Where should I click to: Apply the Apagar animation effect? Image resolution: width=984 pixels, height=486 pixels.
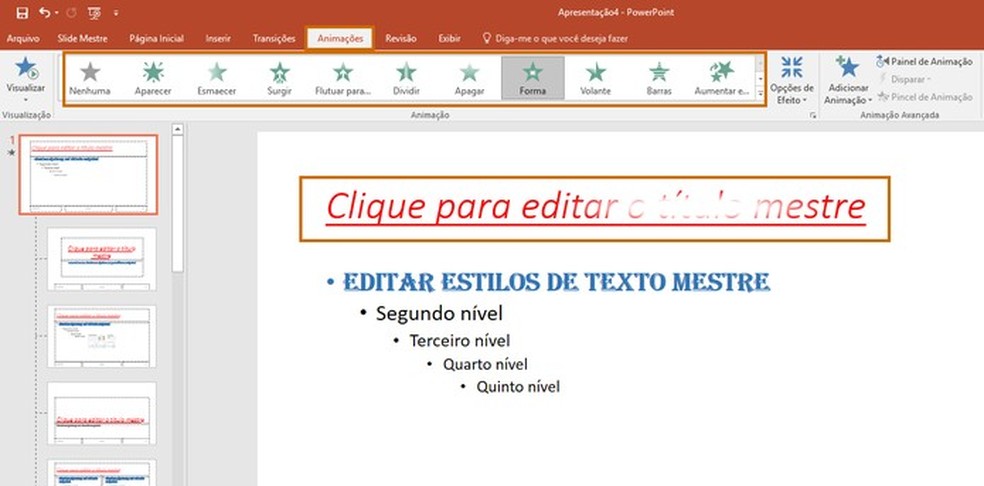(469, 78)
